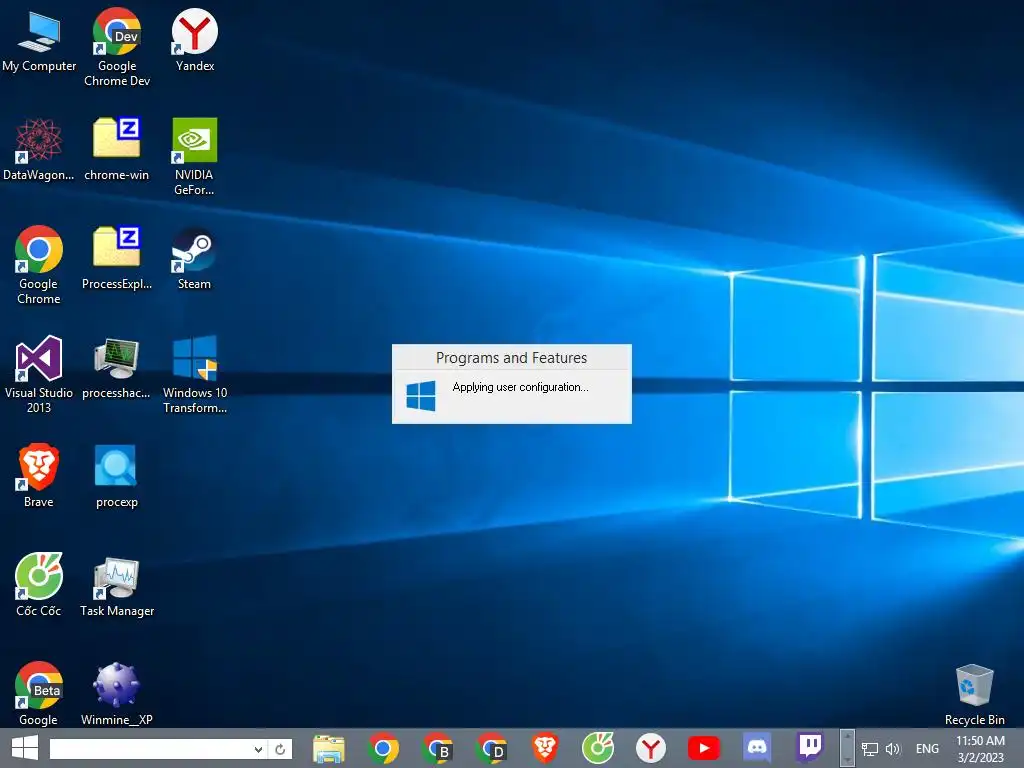1024x768 pixels.
Task: Select the chrome-win zip folder
Action: pyautogui.click(x=117, y=149)
